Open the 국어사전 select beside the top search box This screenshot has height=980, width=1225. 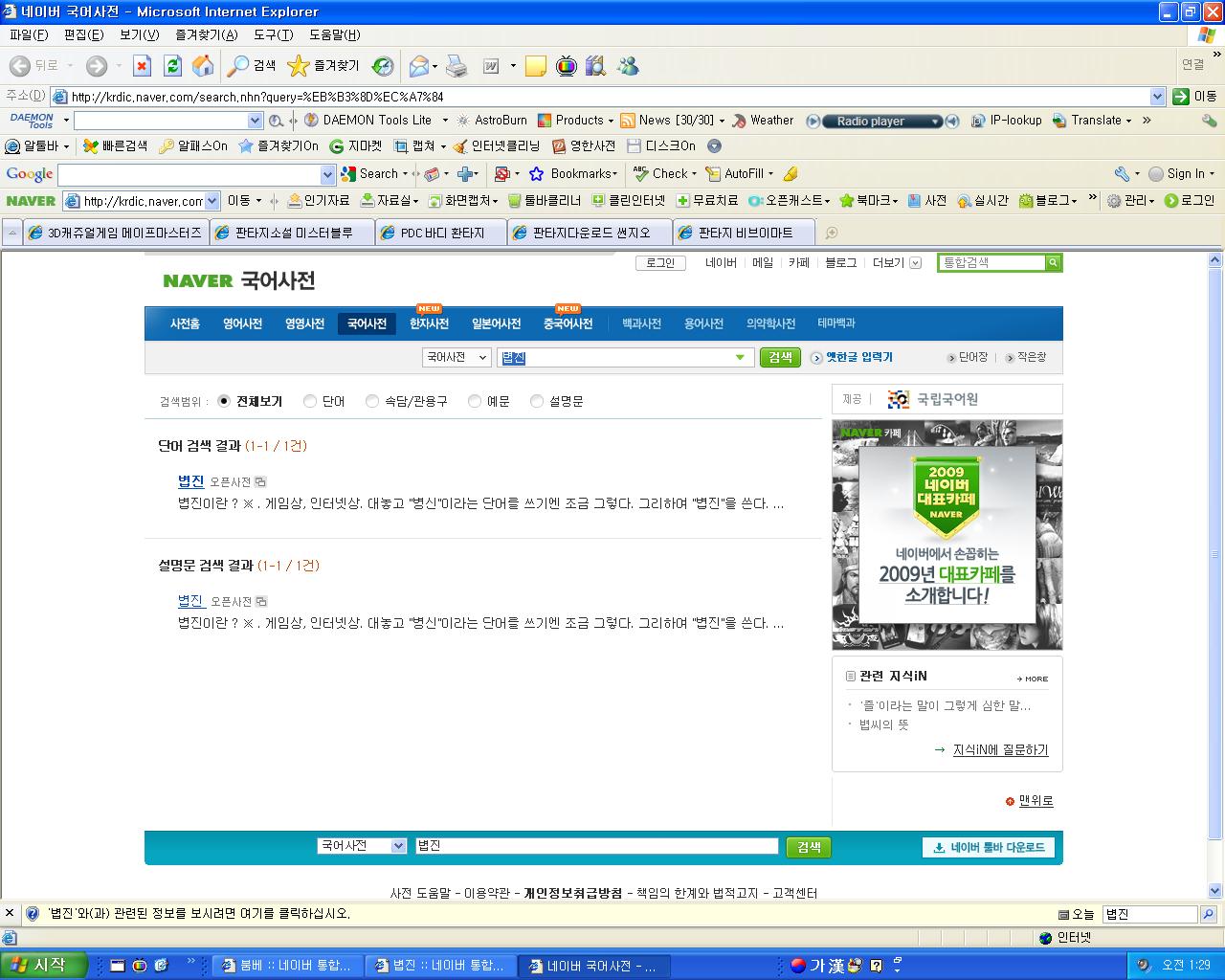click(x=457, y=357)
